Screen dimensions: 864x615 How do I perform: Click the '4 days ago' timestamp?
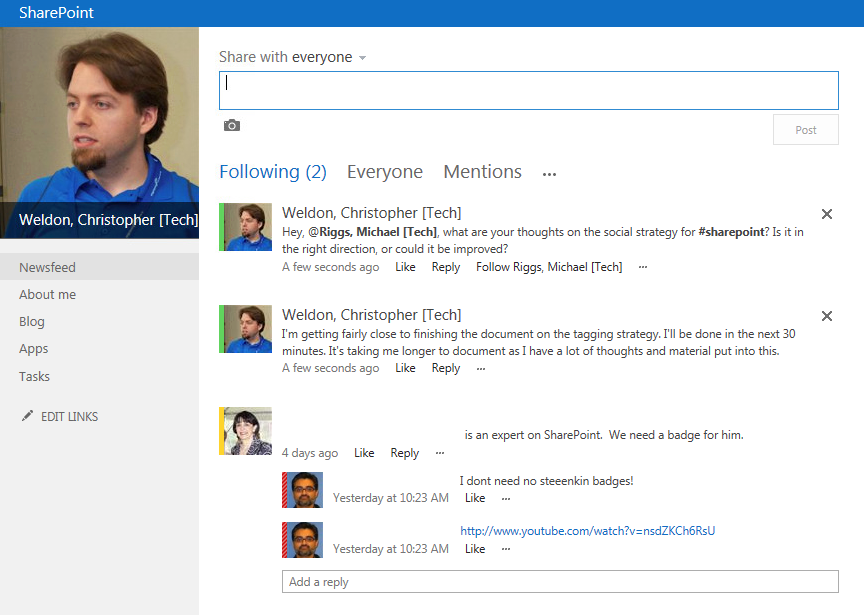pyautogui.click(x=310, y=453)
